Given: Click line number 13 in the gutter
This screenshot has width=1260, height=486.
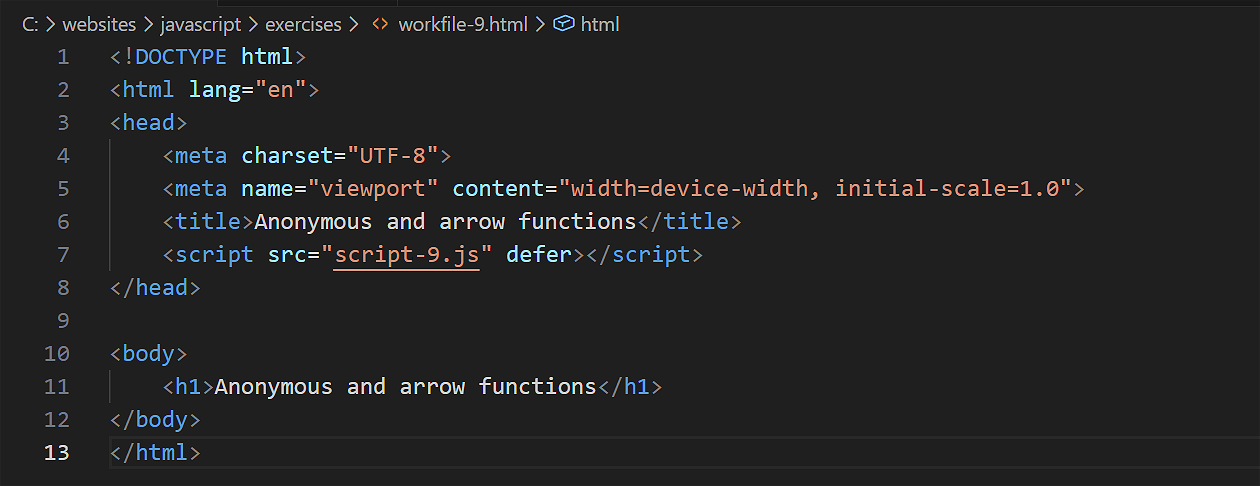Looking at the screenshot, I should coord(57,453).
